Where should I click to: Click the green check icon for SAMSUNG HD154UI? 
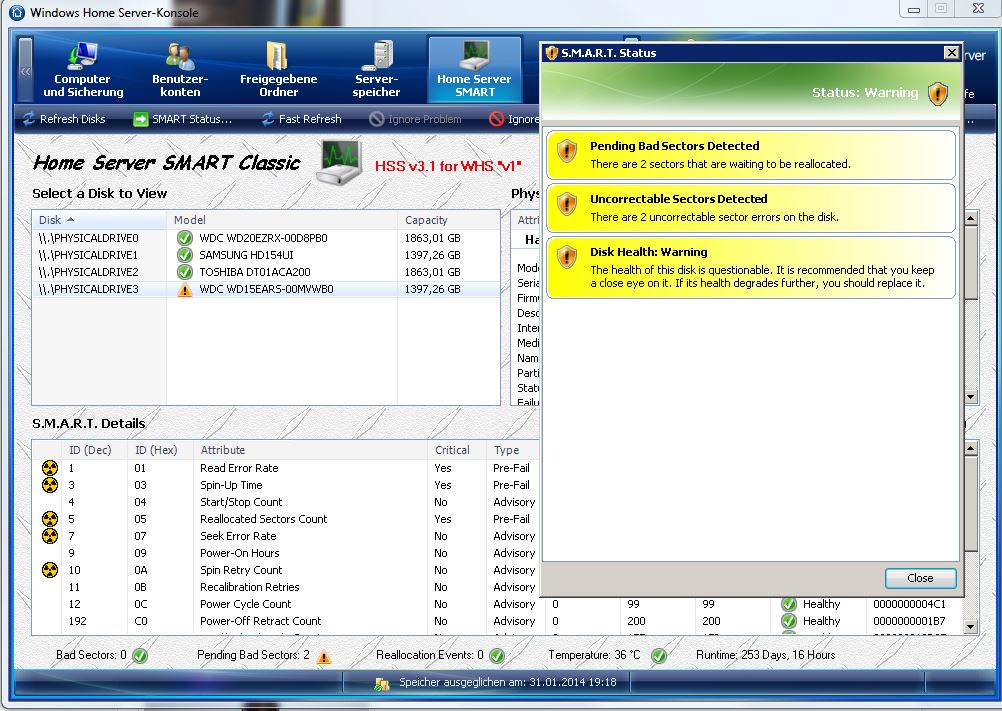[x=185, y=255]
